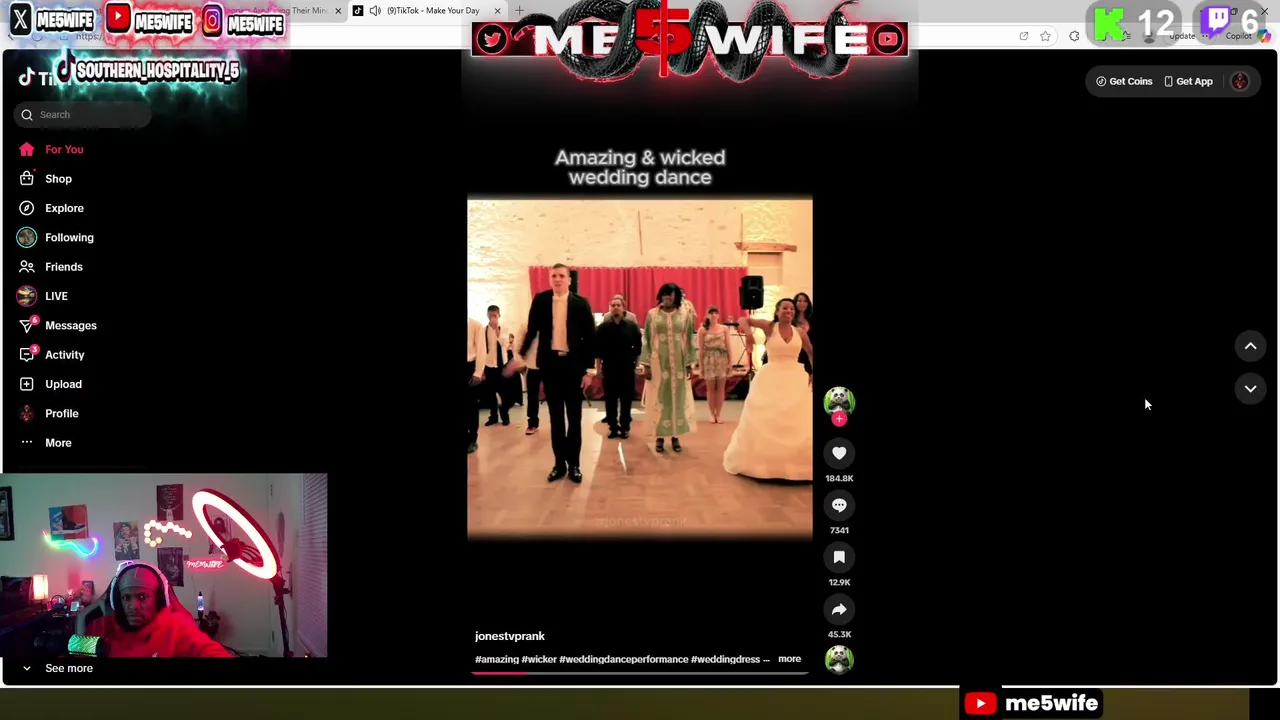1280x720 pixels.
Task: Open the Following feed
Action: [69, 237]
